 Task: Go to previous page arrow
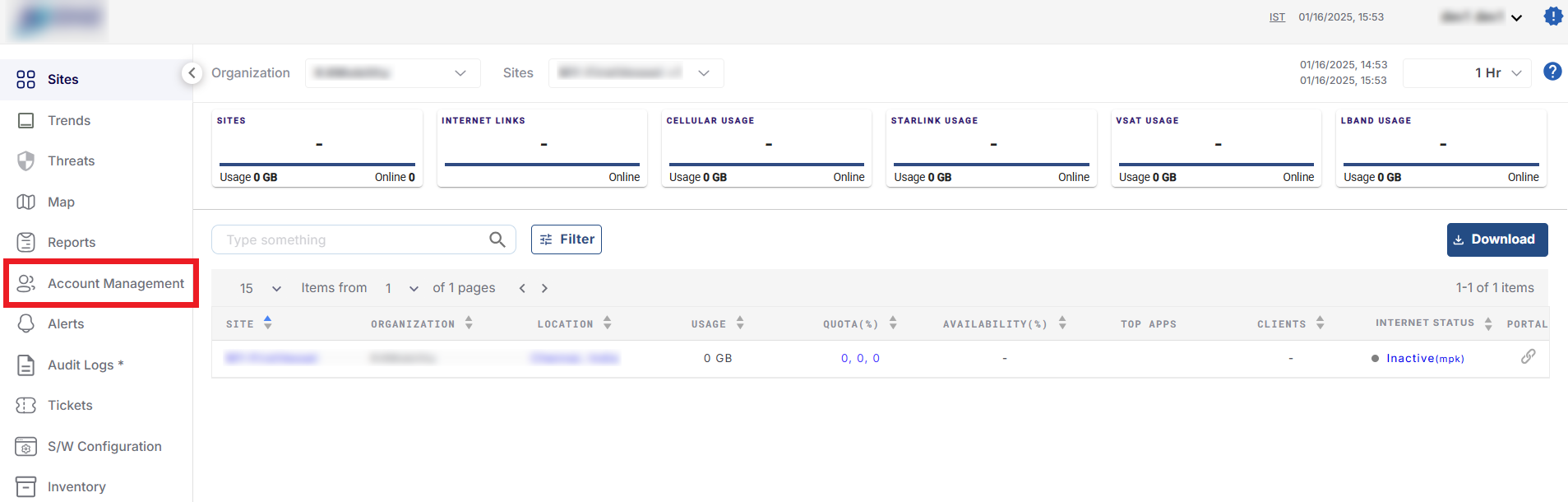[522, 288]
